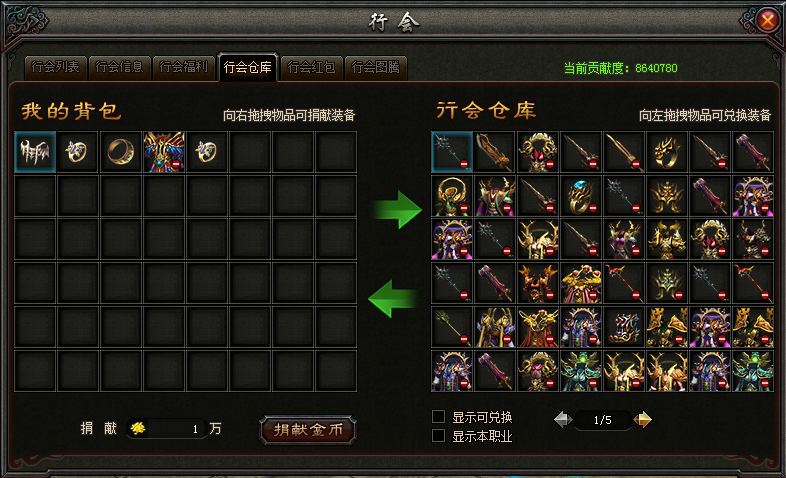Click the 捐献金币 button
The height and width of the screenshot is (478, 786).
point(308,429)
